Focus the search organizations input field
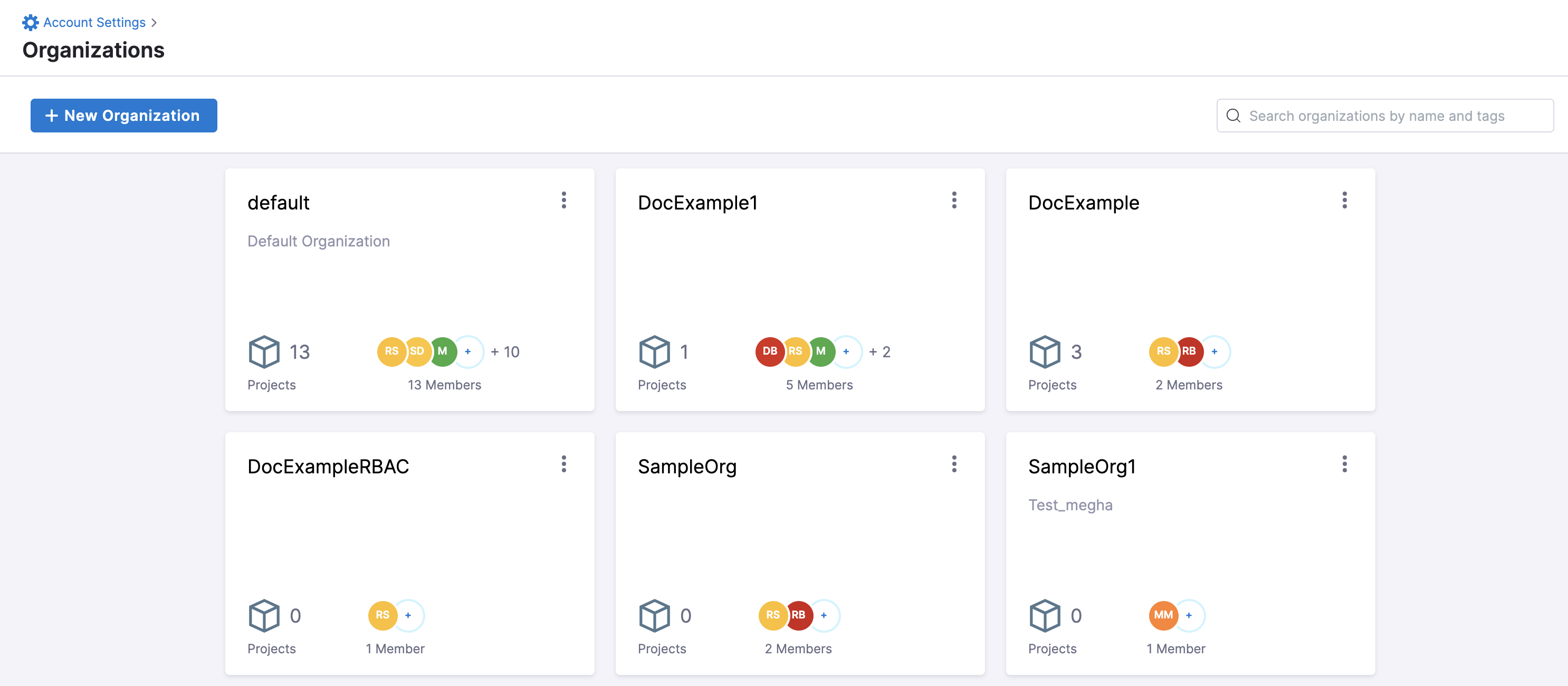 [1394, 116]
